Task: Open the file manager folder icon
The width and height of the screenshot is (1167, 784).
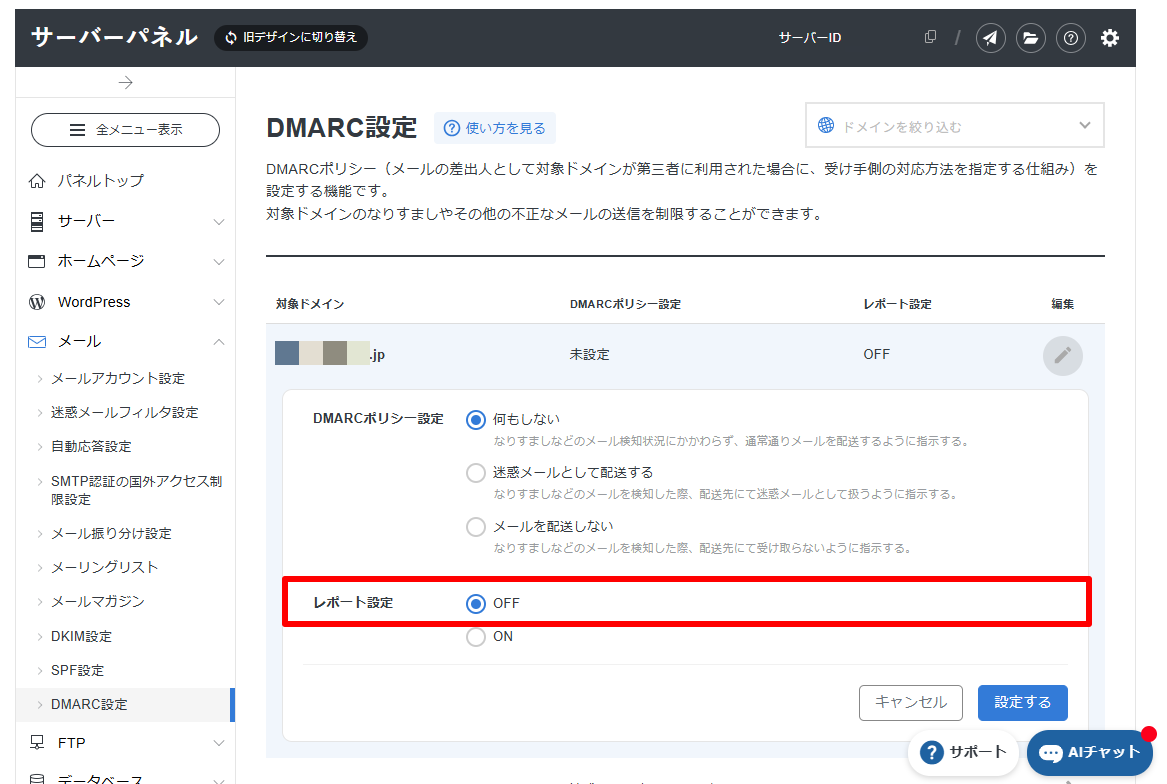Action: click(1031, 38)
